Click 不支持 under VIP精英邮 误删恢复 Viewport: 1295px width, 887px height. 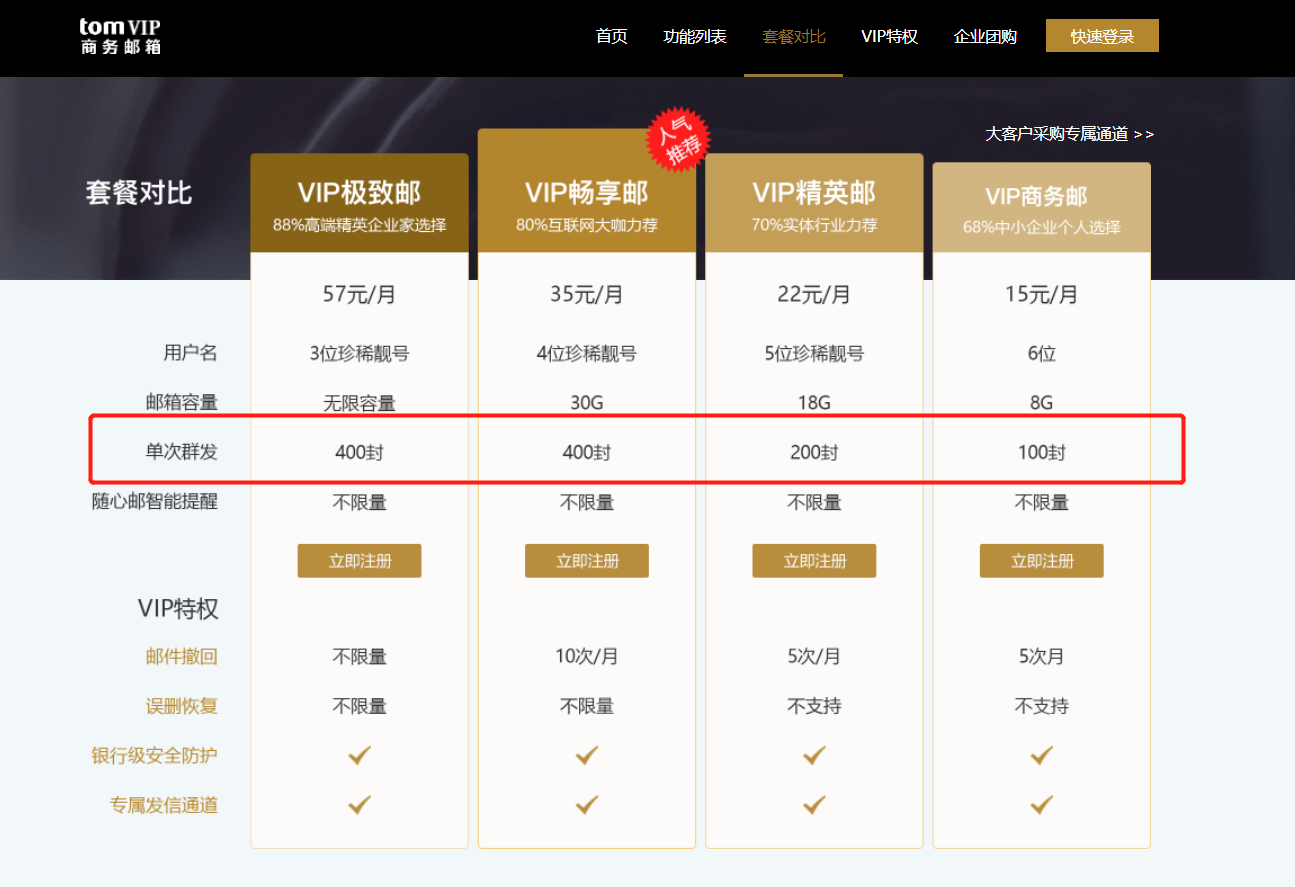click(x=814, y=706)
